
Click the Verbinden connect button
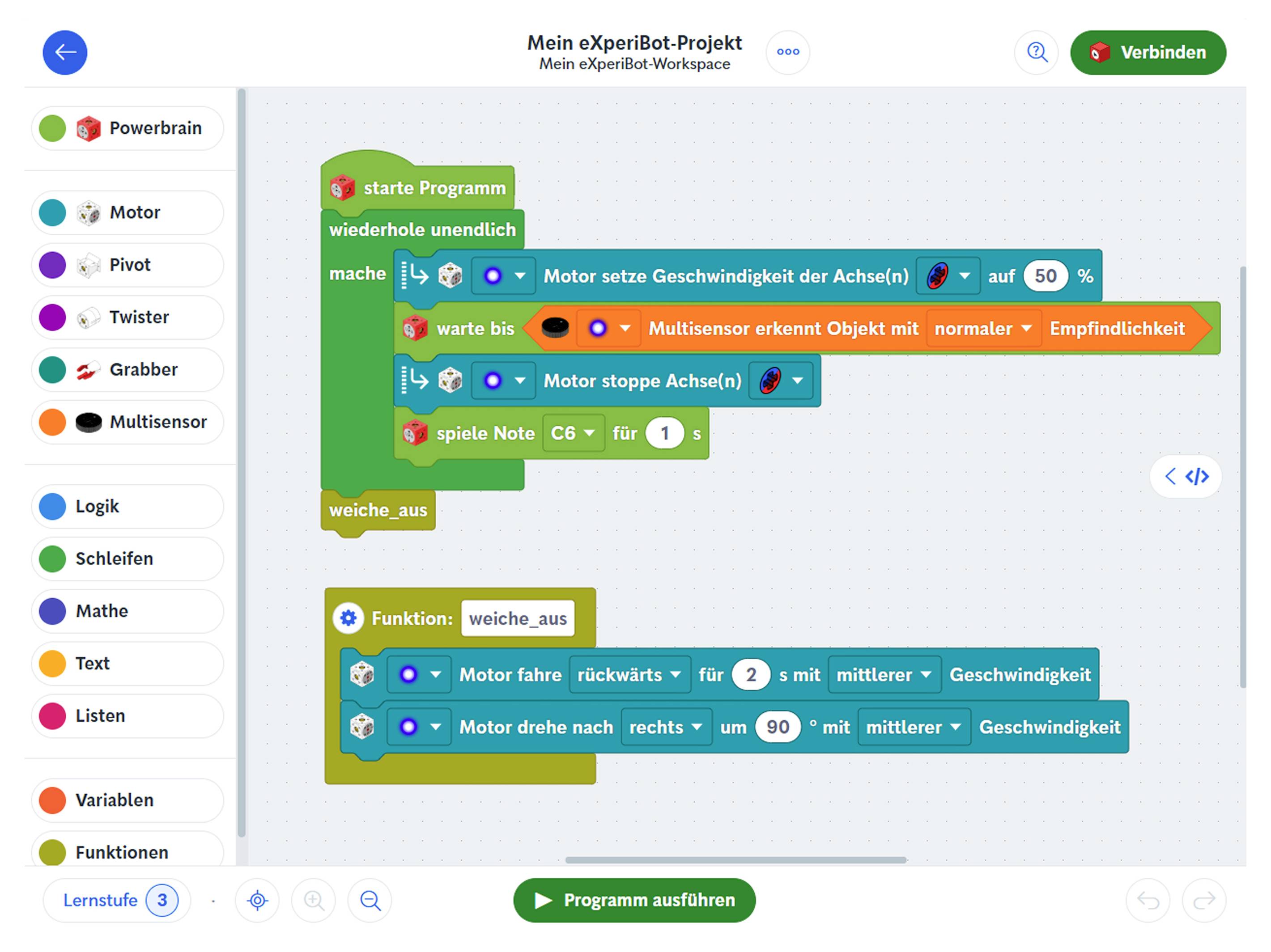pos(1148,52)
